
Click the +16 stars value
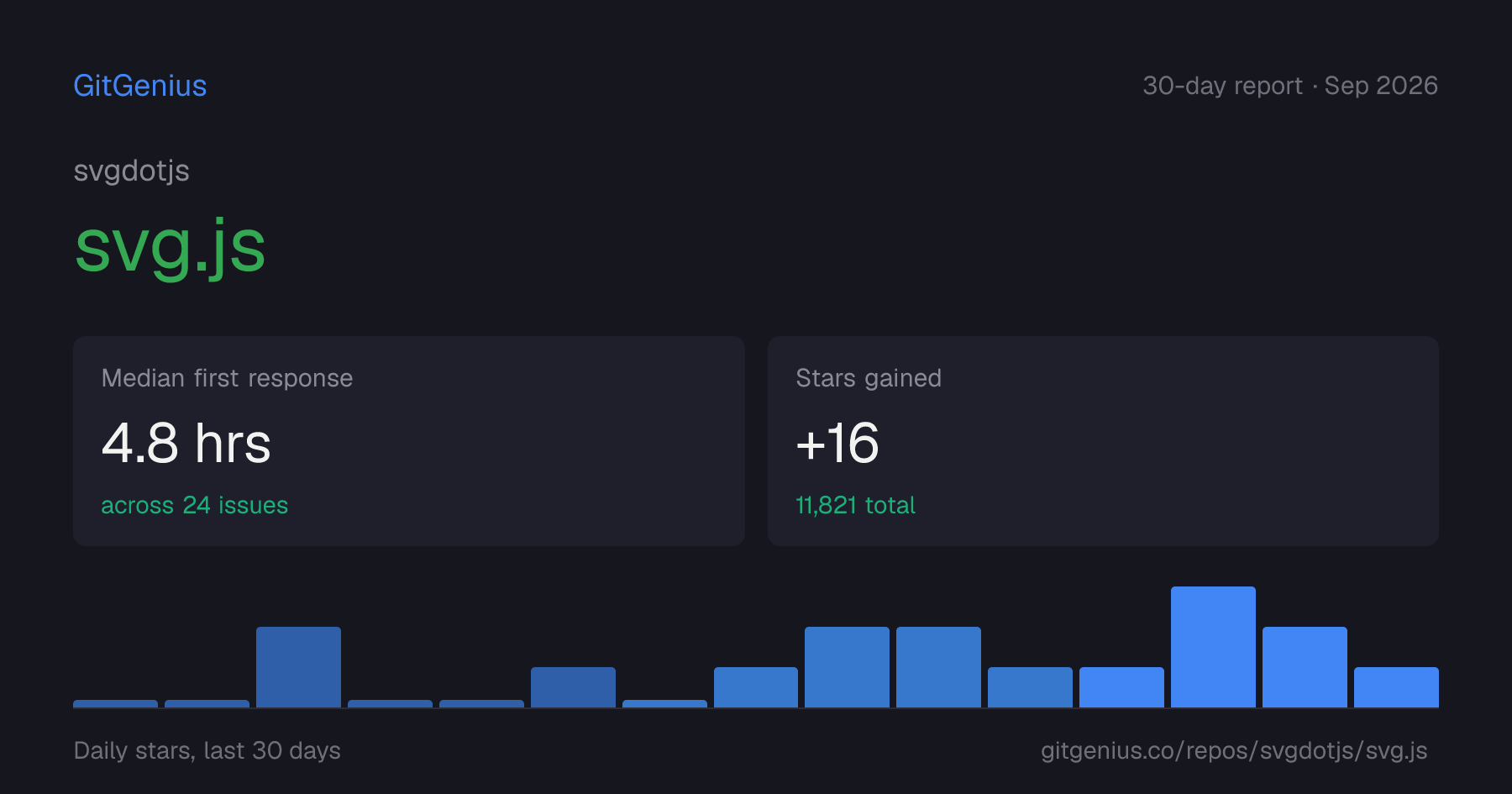837,443
